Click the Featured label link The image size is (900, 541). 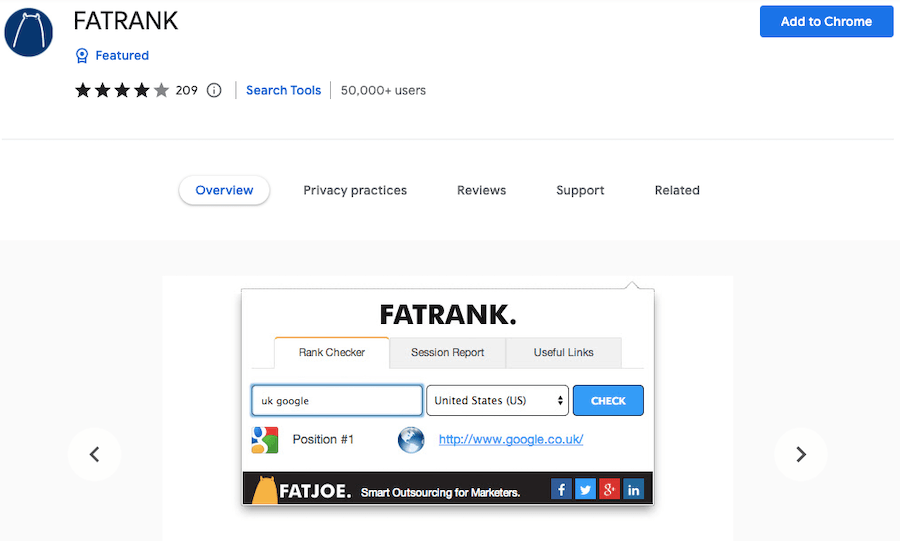122,56
